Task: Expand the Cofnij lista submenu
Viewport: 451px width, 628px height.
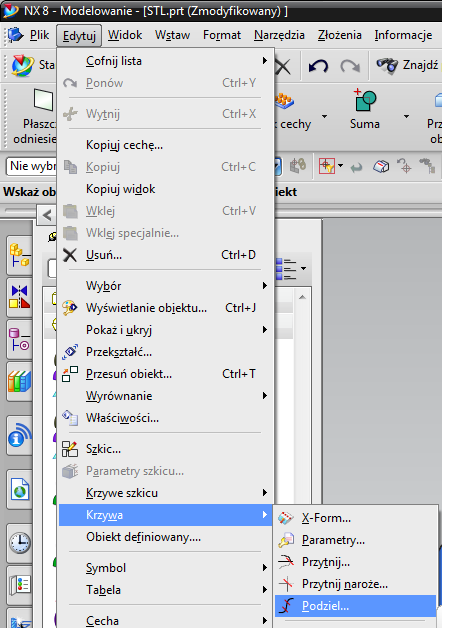Action: [166, 61]
